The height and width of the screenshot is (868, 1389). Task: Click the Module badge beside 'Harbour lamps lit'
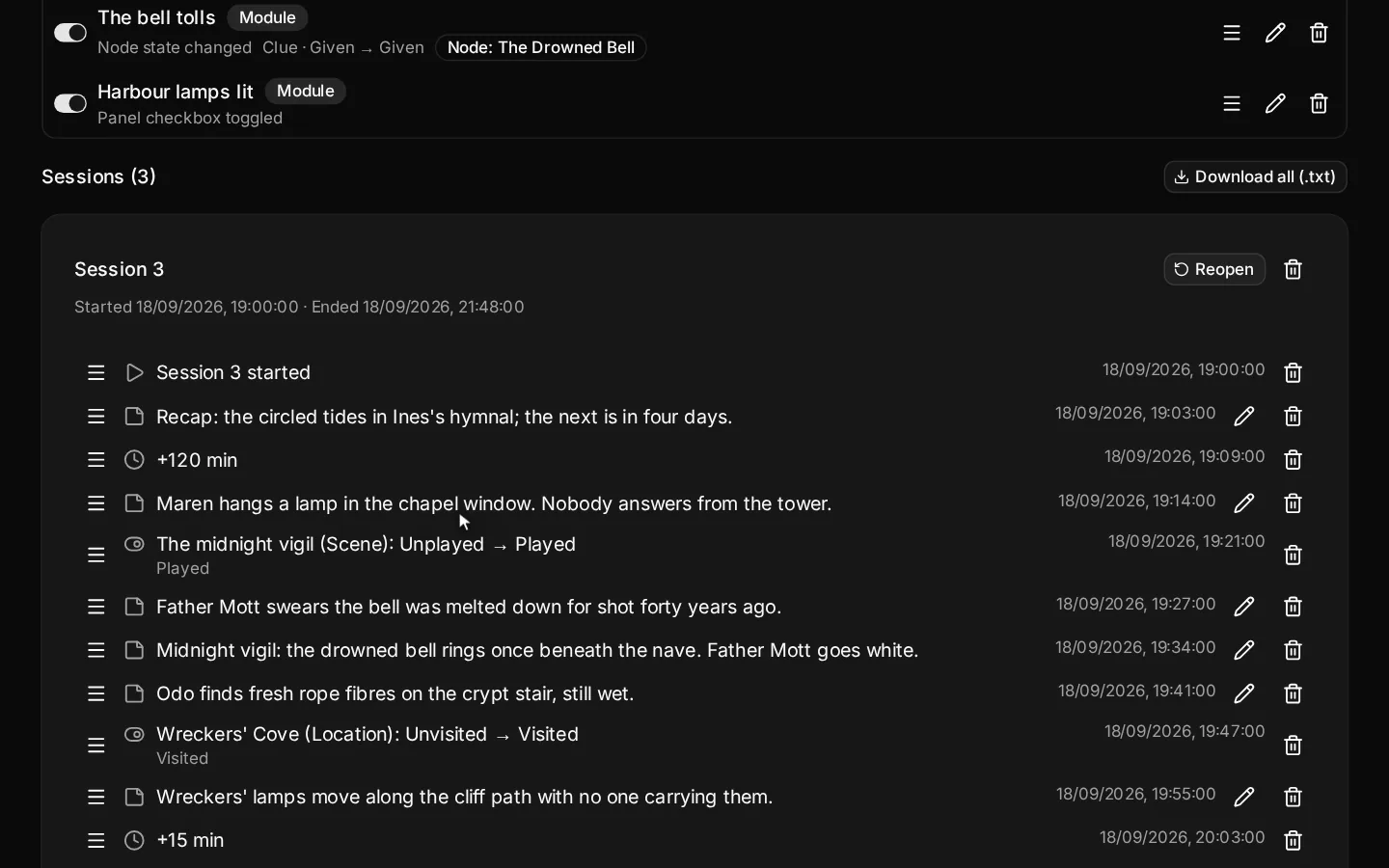pos(306,91)
